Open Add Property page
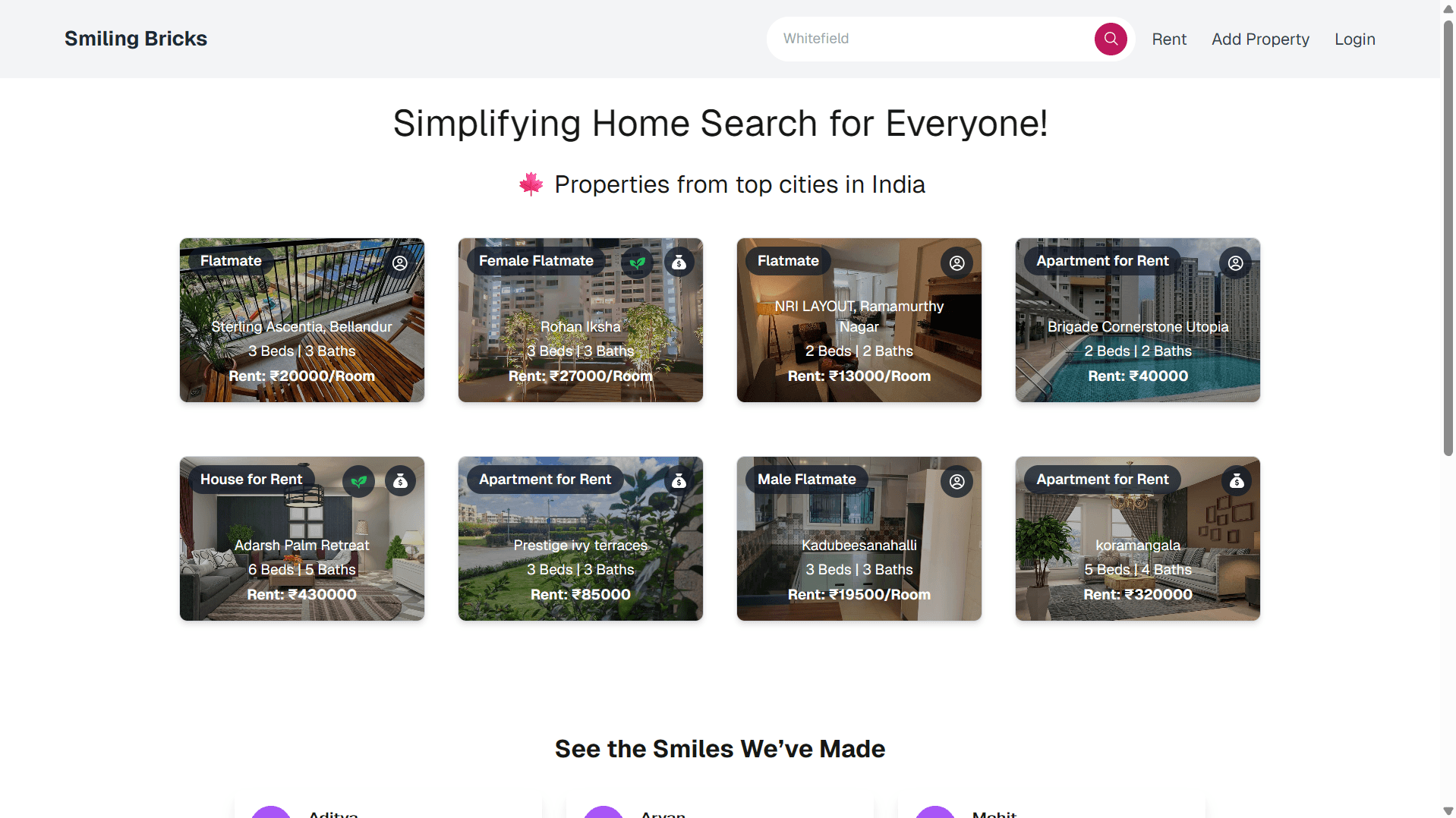Image resolution: width=1456 pixels, height=818 pixels. click(1260, 39)
